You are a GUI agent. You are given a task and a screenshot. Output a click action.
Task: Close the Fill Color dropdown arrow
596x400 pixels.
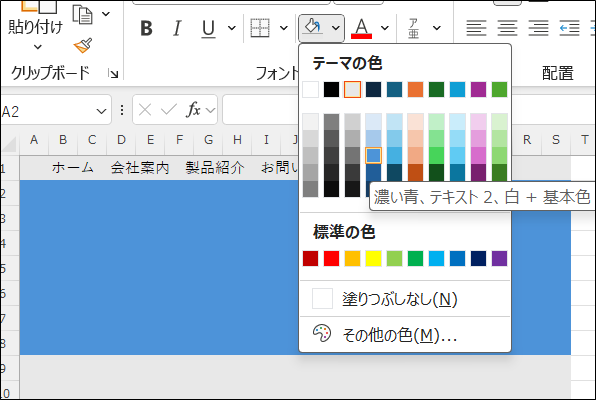335,28
